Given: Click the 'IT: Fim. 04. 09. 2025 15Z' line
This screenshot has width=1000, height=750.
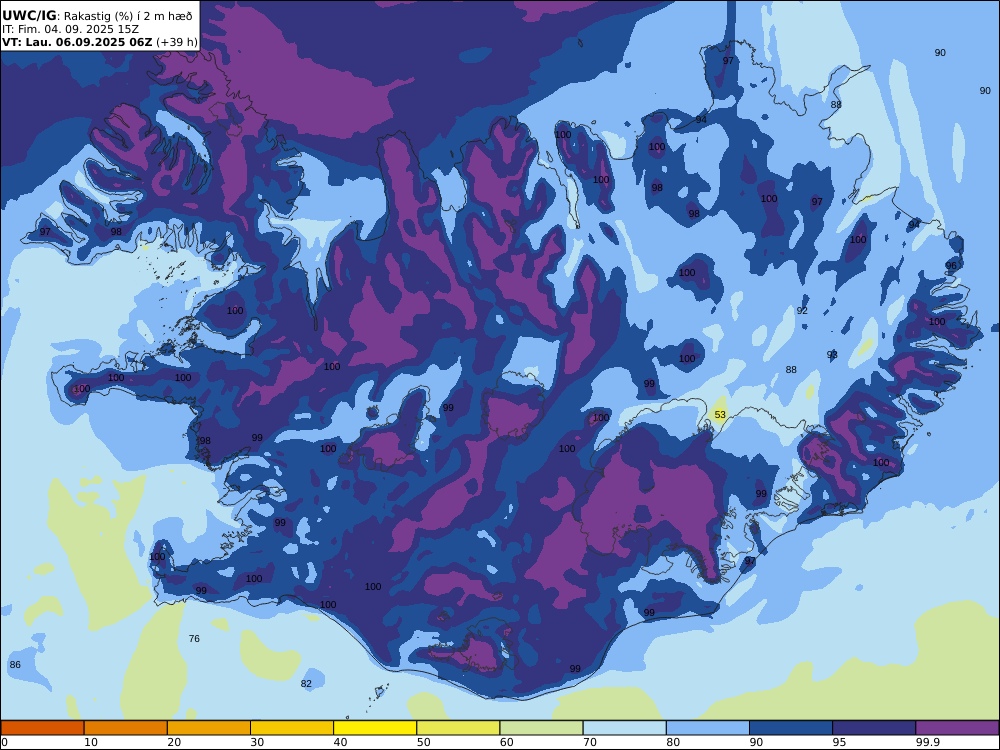Looking at the screenshot, I should pyautogui.click(x=70, y=29).
